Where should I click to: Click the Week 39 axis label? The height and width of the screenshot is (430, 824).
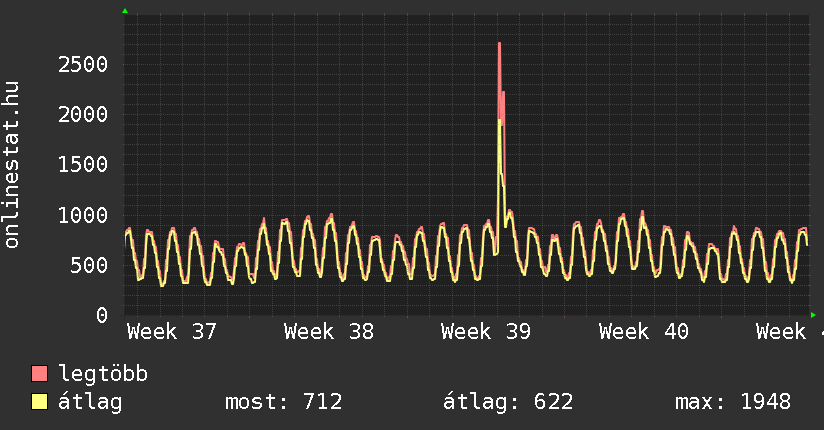pos(486,332)
